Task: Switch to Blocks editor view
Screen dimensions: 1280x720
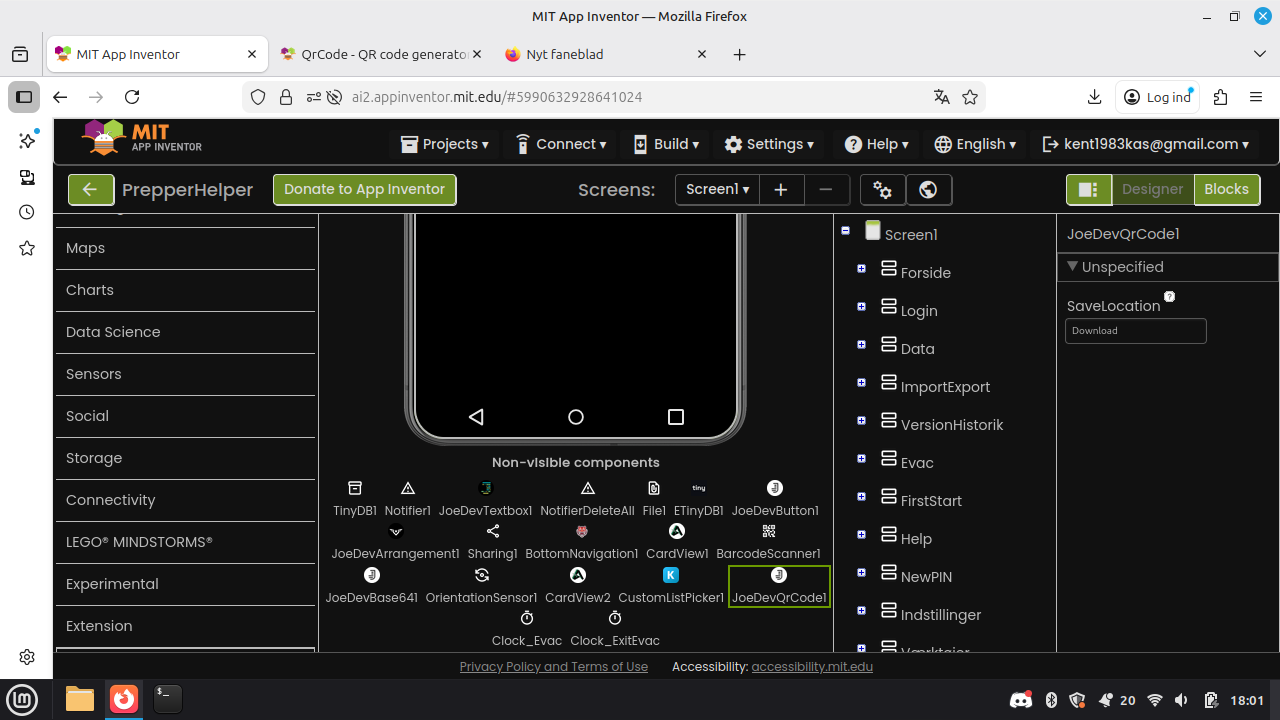Action: click(1226, 189)
